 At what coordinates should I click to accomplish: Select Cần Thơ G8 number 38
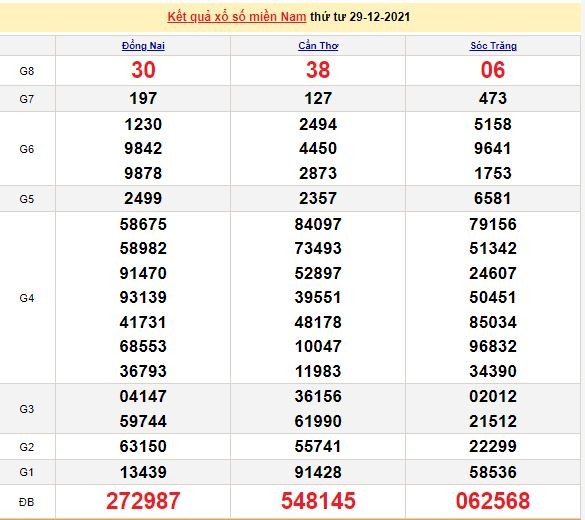click(x=318, y=70)
